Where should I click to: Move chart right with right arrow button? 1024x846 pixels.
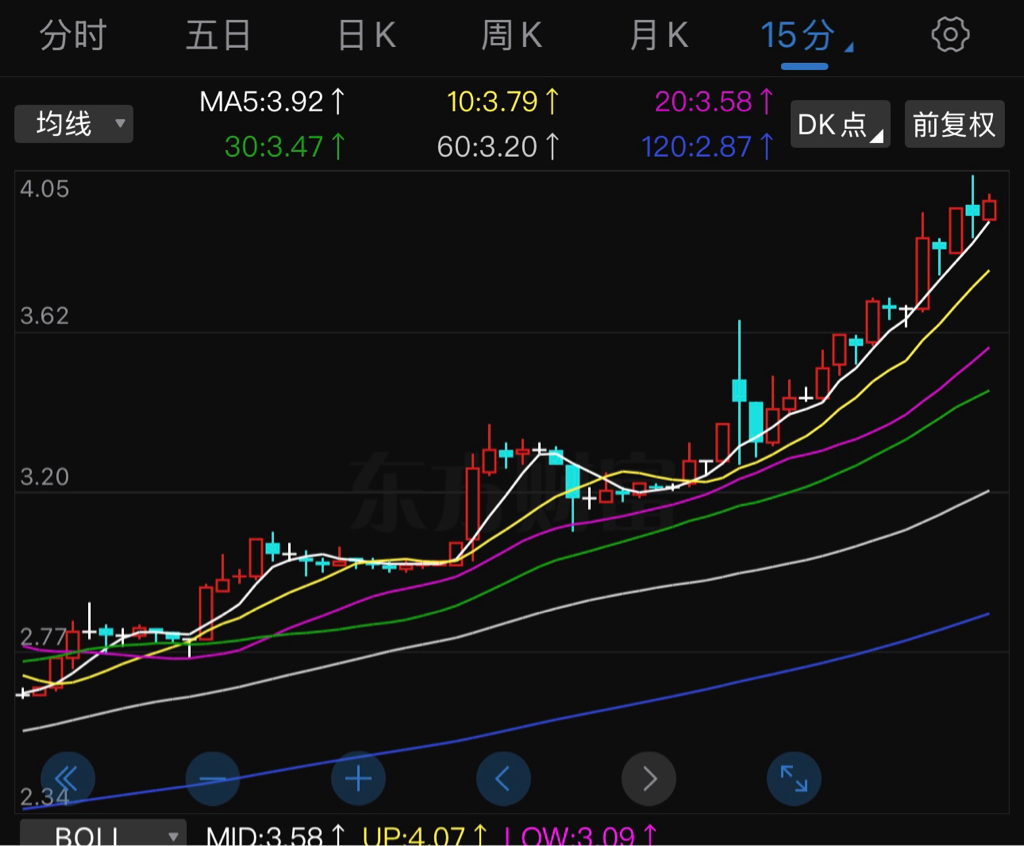point(648,779)
